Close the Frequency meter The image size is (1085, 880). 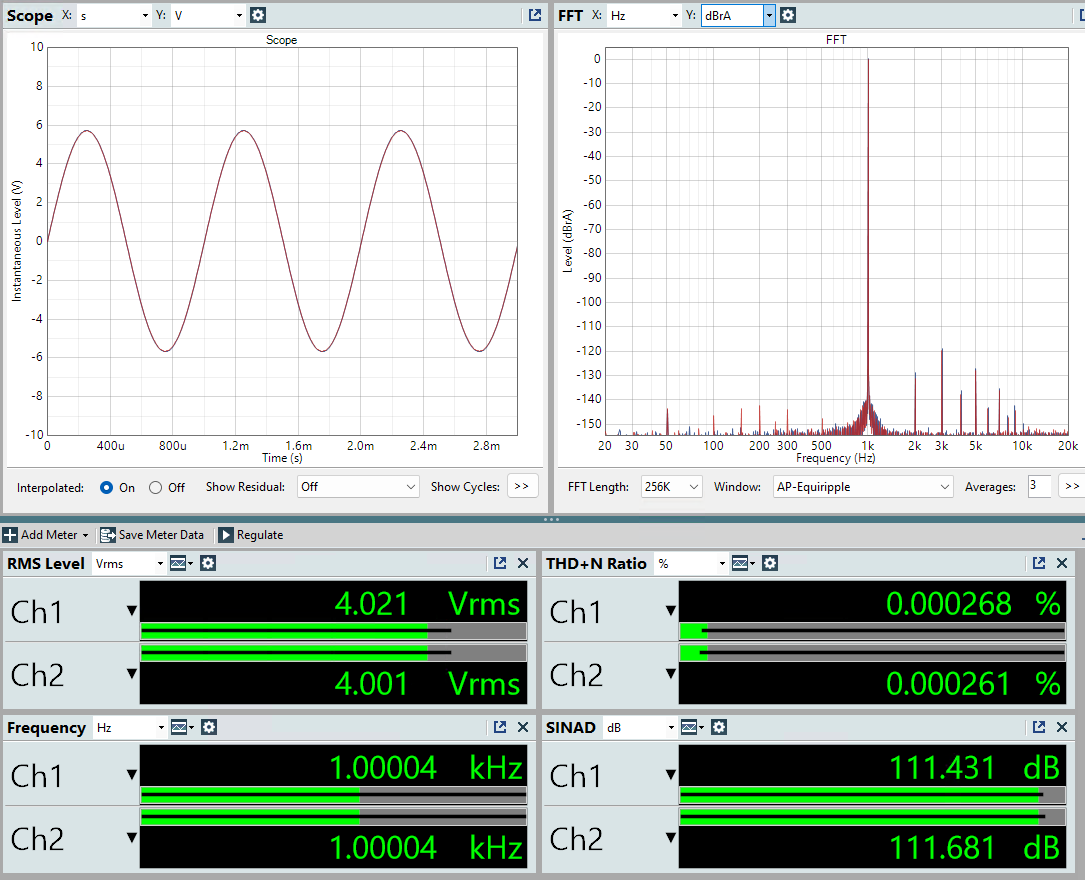coord(523,727)
